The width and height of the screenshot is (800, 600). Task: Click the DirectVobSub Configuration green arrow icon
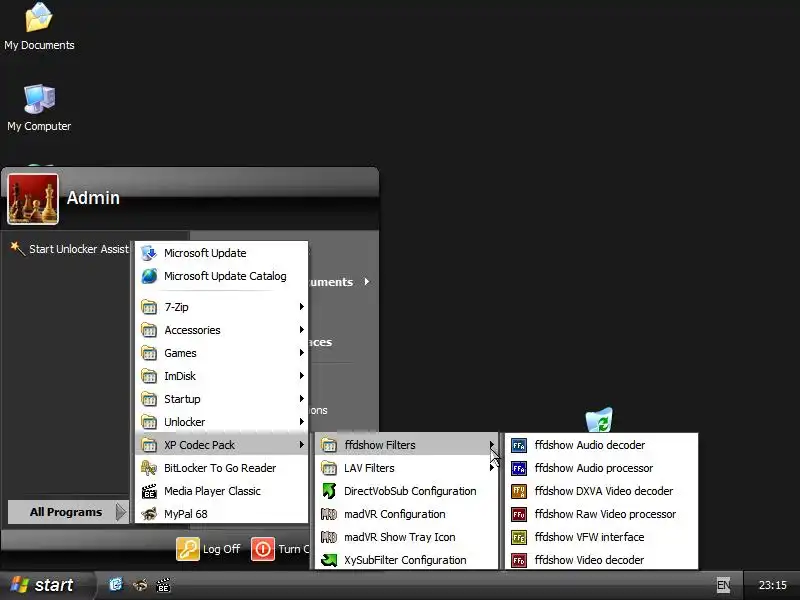pyautogui.click(x=329, y=491)
